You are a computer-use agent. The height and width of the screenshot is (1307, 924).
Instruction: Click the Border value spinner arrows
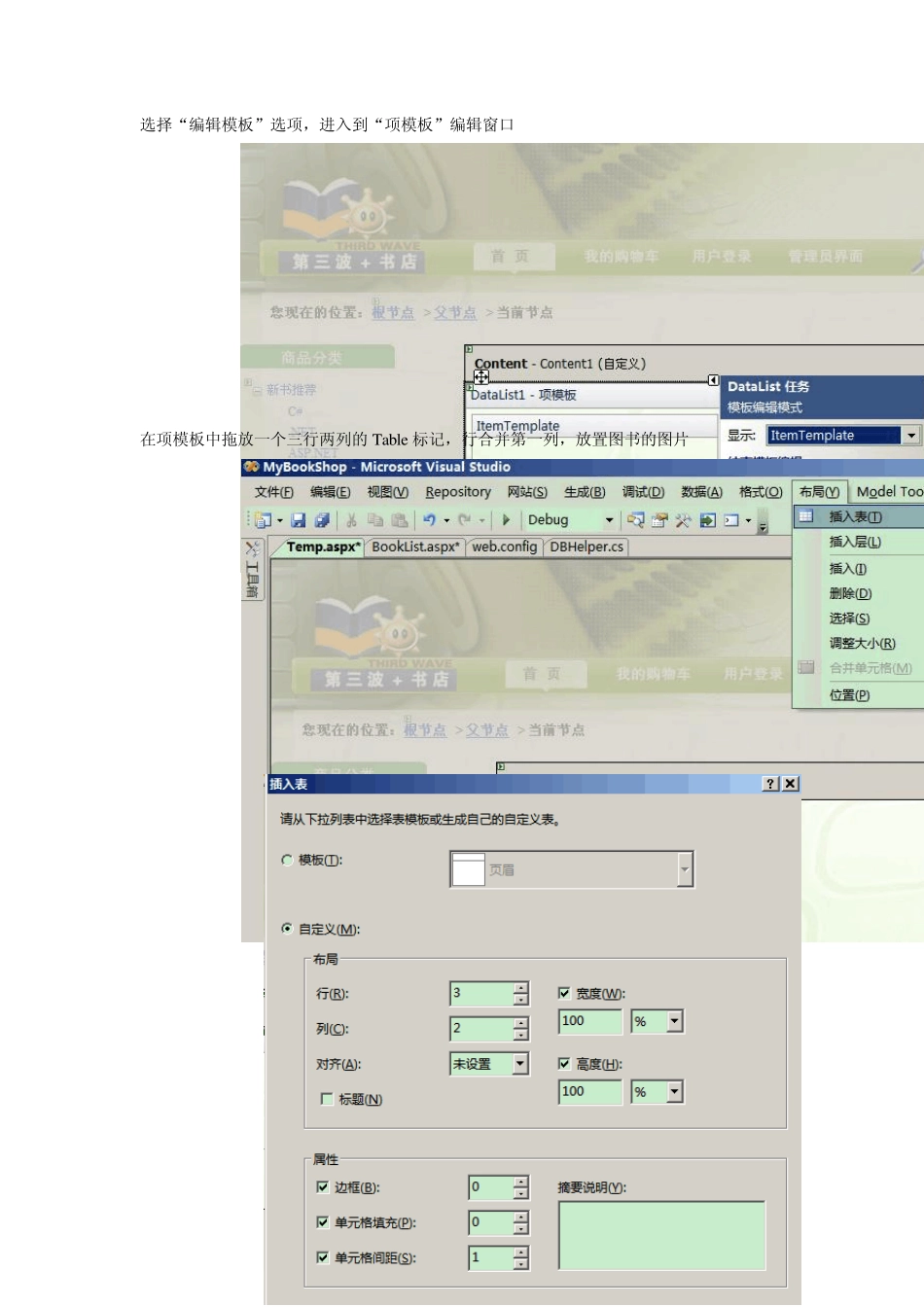(x=521, y=1187)
